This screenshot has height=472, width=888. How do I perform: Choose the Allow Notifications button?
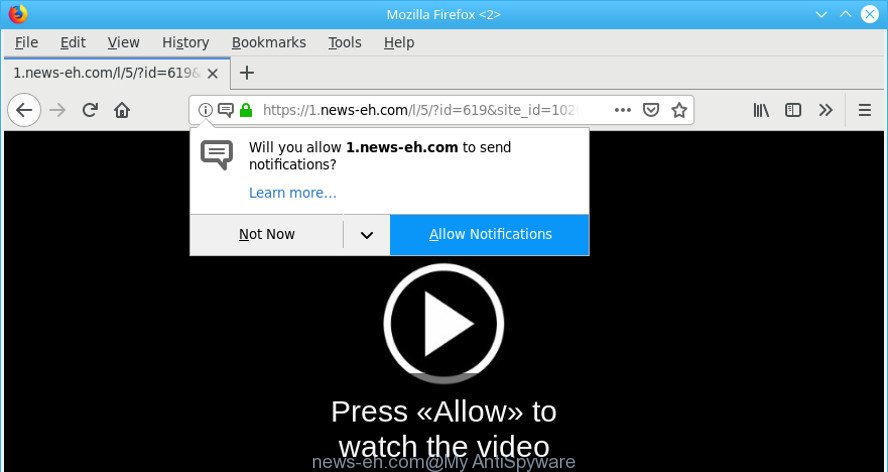[490, 235]
